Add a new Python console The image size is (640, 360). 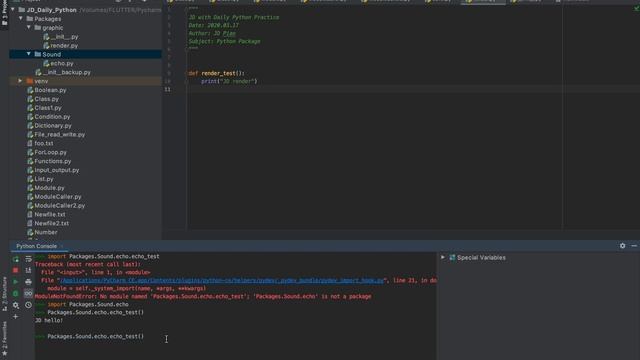(16, 316)
